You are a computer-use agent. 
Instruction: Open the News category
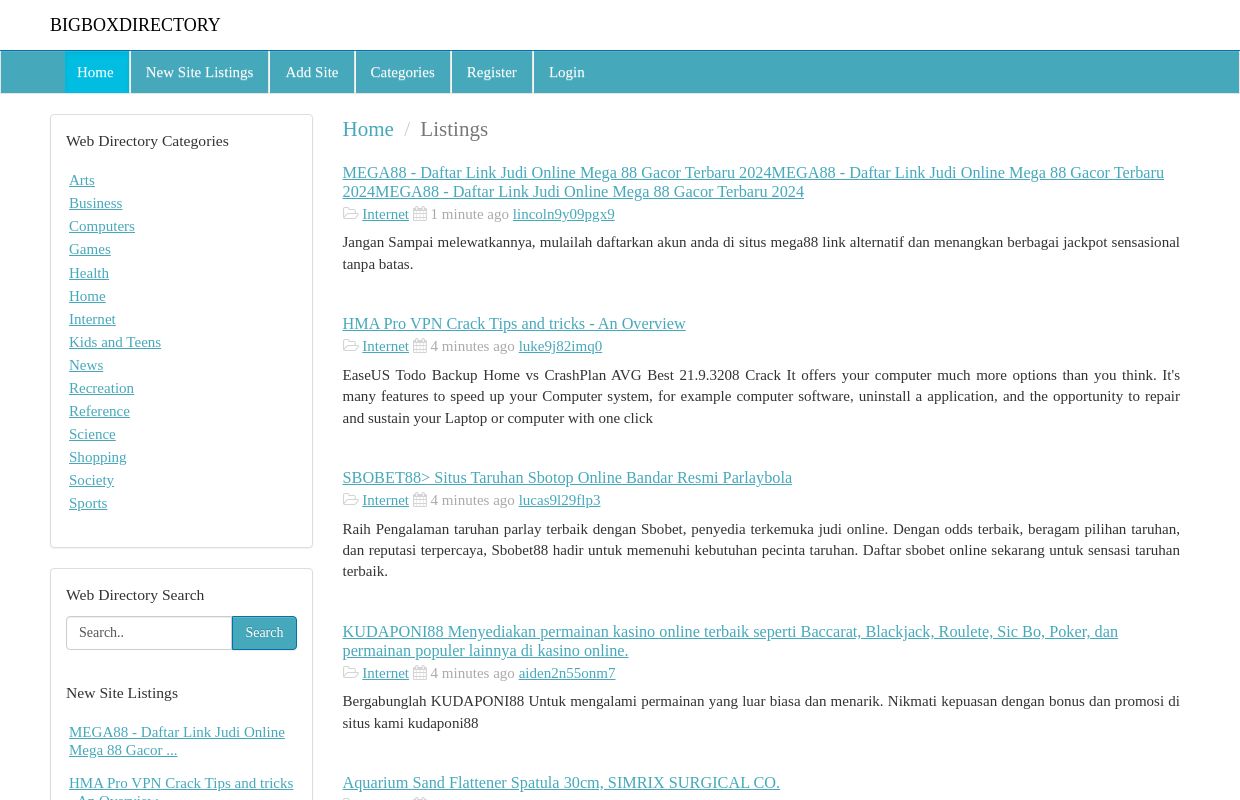point(86,365)
